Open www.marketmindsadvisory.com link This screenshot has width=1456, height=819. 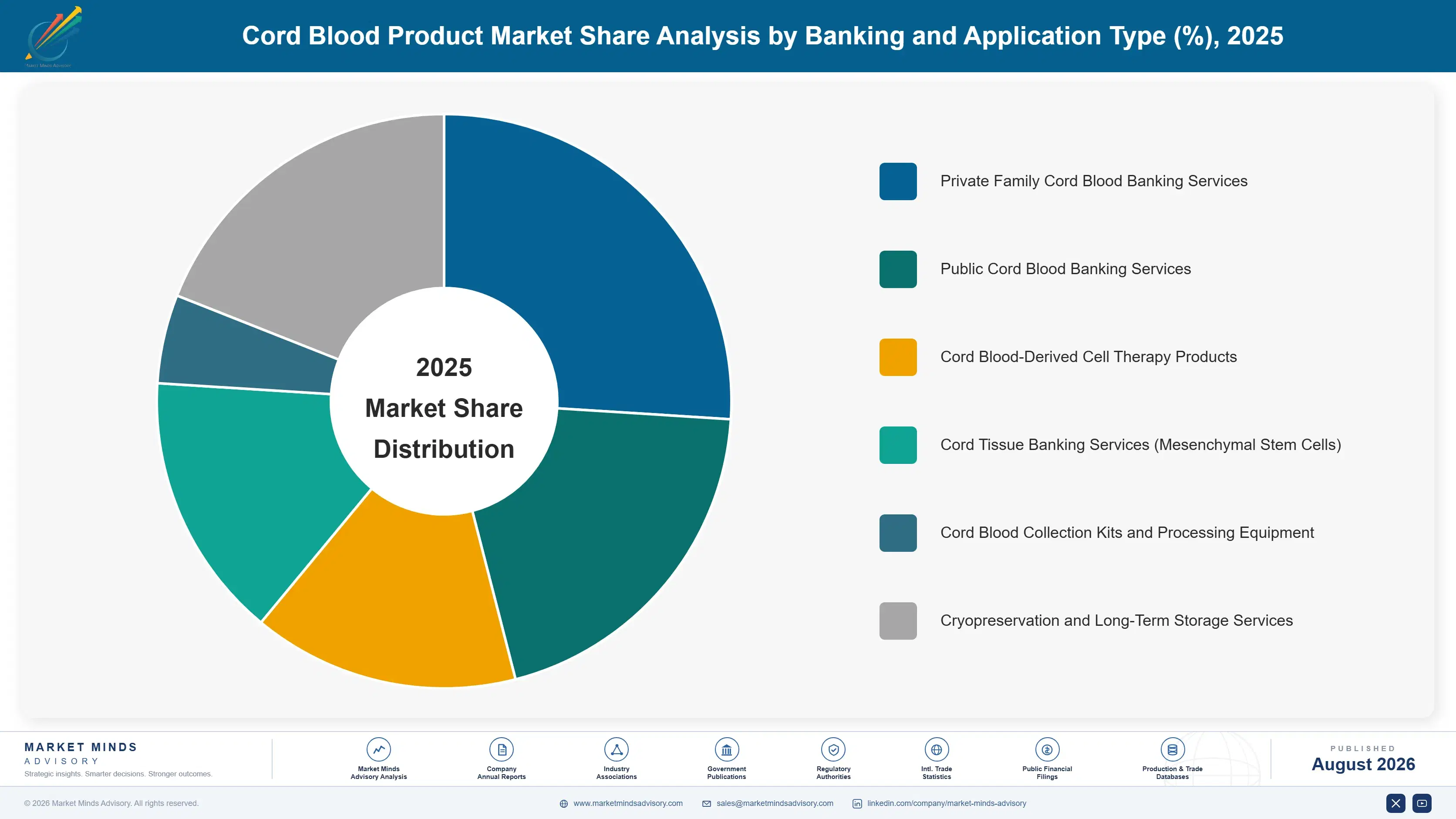(628, 803)
